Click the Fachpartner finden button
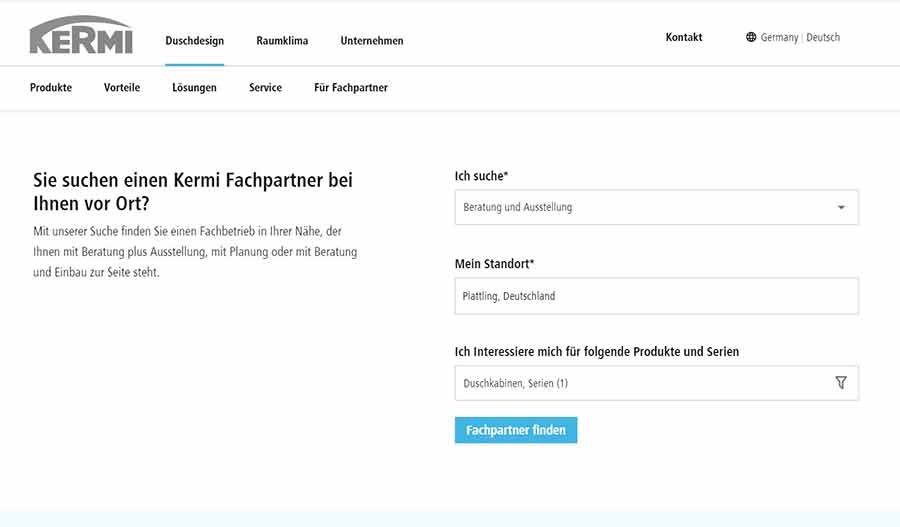The height and width of the screenshot is (527, 900). point(516,430)
